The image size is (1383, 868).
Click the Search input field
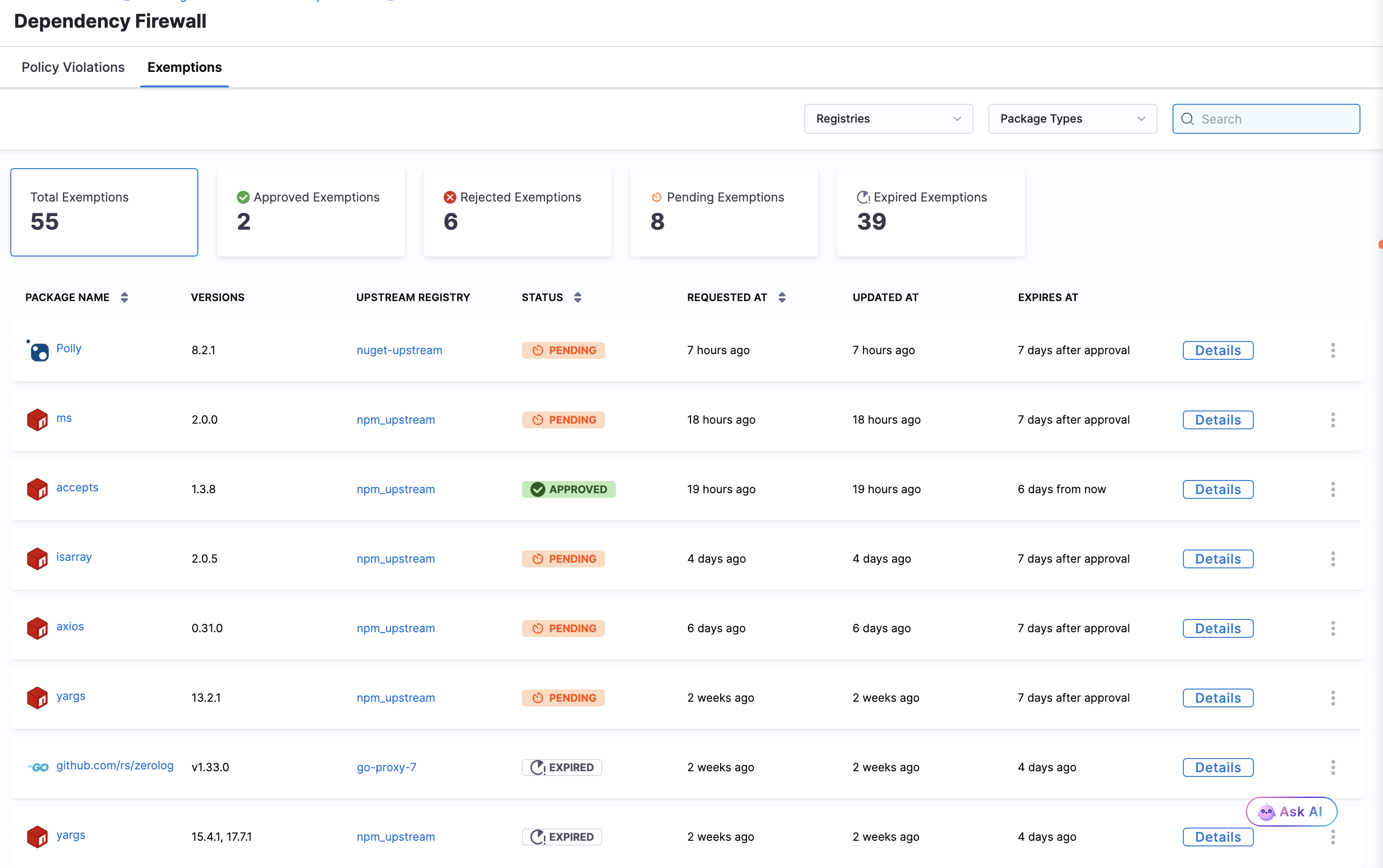1266,119
